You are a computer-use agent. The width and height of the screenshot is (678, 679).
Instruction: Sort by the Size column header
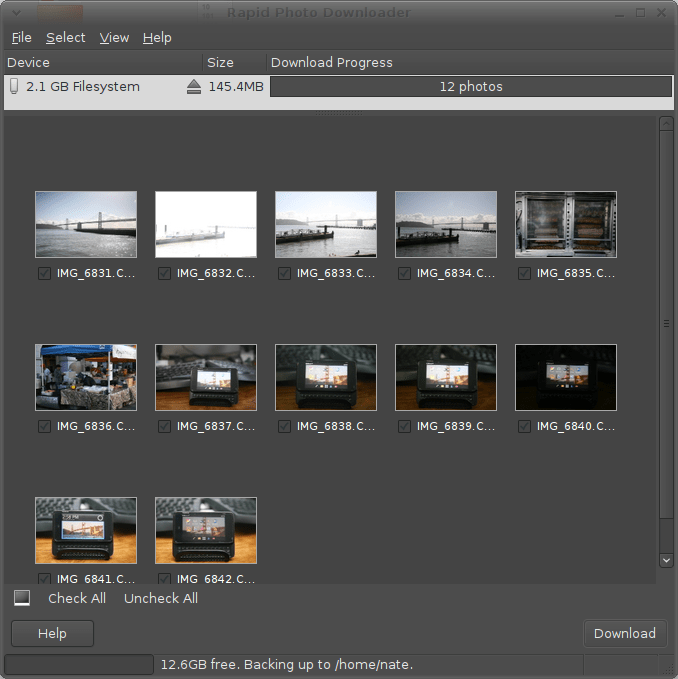(x=234, y=62)
